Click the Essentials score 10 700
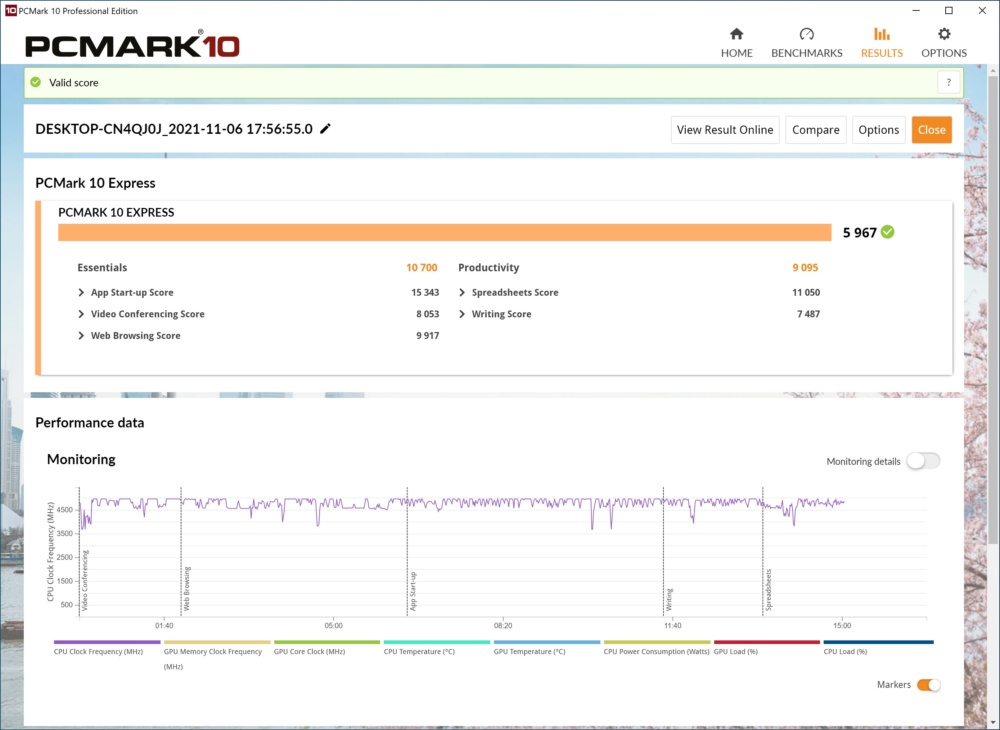 click(422, 268)
